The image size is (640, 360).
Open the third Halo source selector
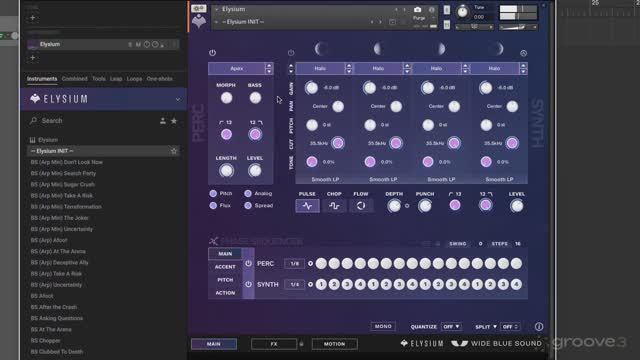pyautogui.click(x=436, y=69)
